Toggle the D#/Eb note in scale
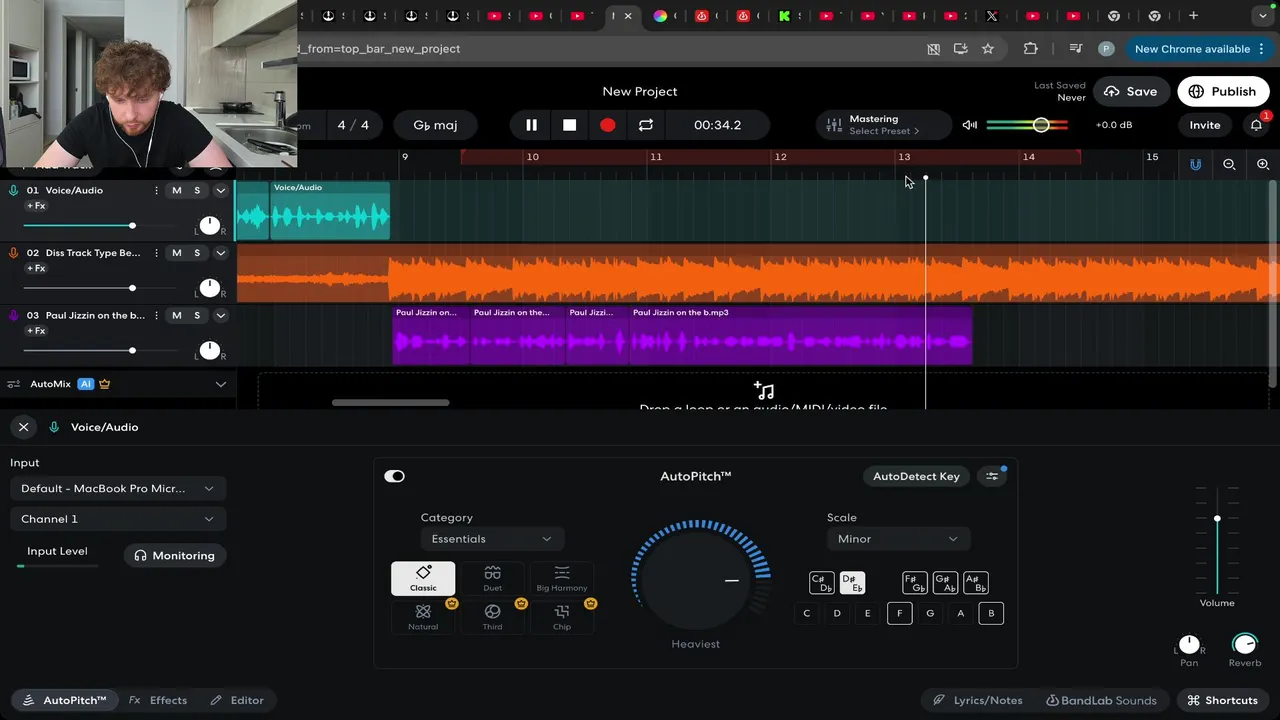1280x720 pixels. coord(852,583)
